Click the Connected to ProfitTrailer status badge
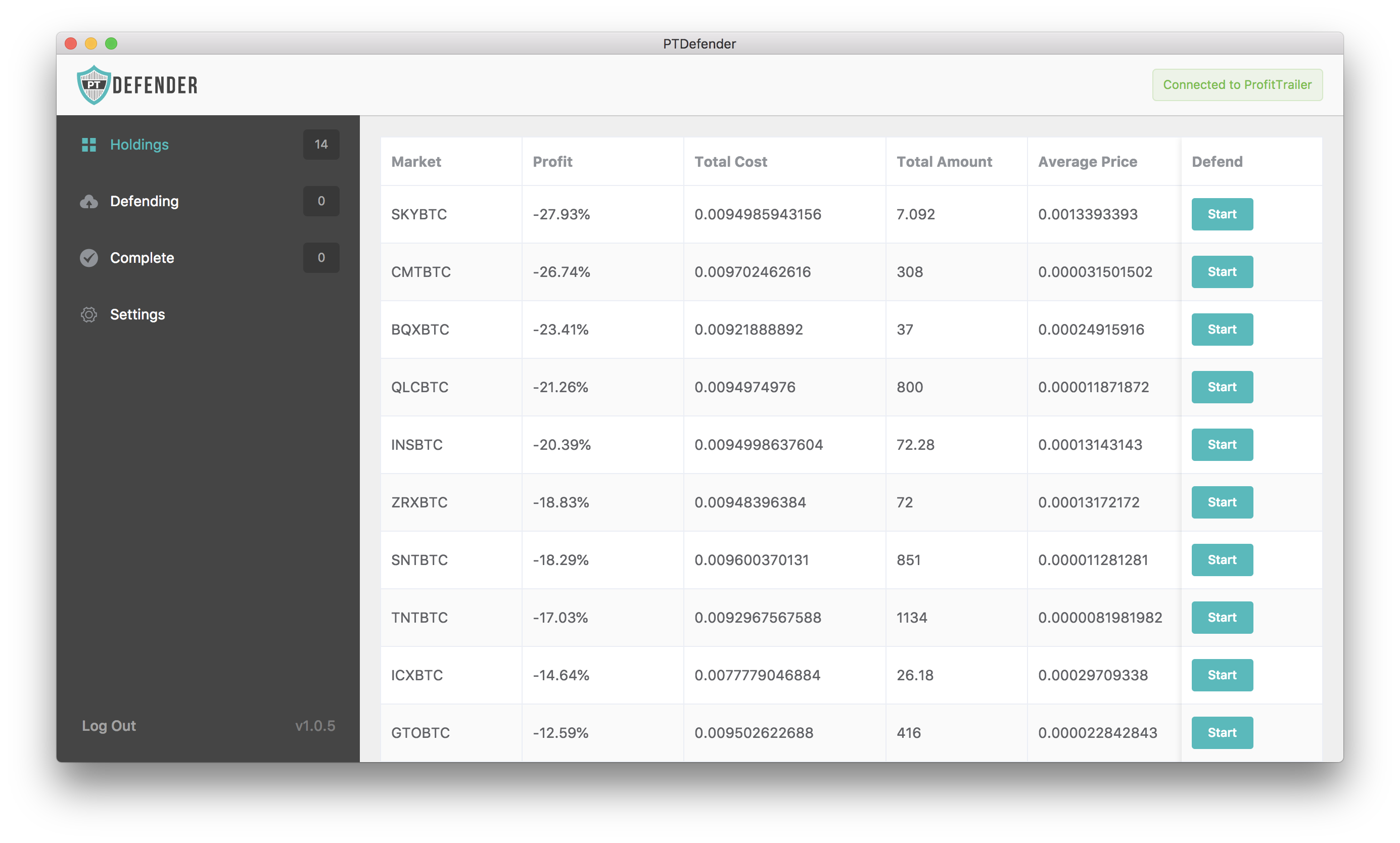 point(1237,85)
